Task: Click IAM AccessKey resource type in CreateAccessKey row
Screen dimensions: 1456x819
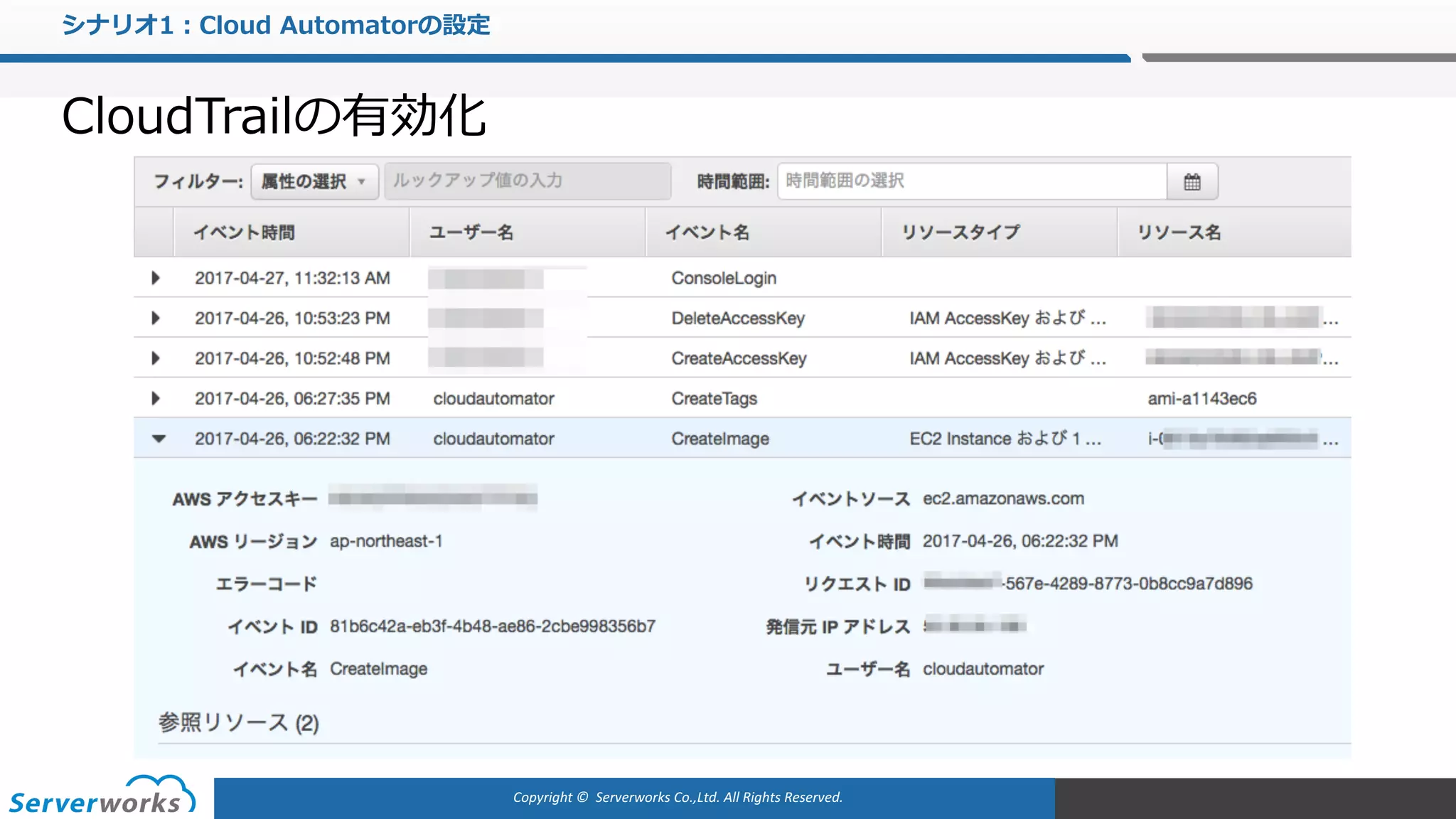Action: [x=1007, y=358]
